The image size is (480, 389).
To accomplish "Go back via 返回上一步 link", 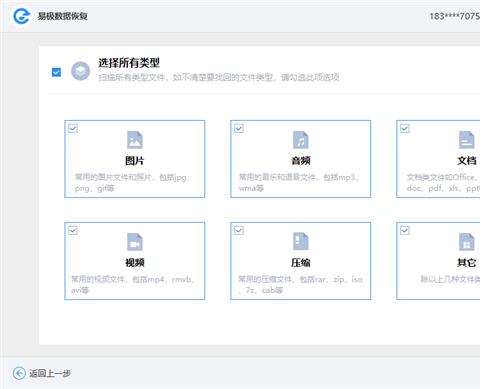I will coord(50,373).
